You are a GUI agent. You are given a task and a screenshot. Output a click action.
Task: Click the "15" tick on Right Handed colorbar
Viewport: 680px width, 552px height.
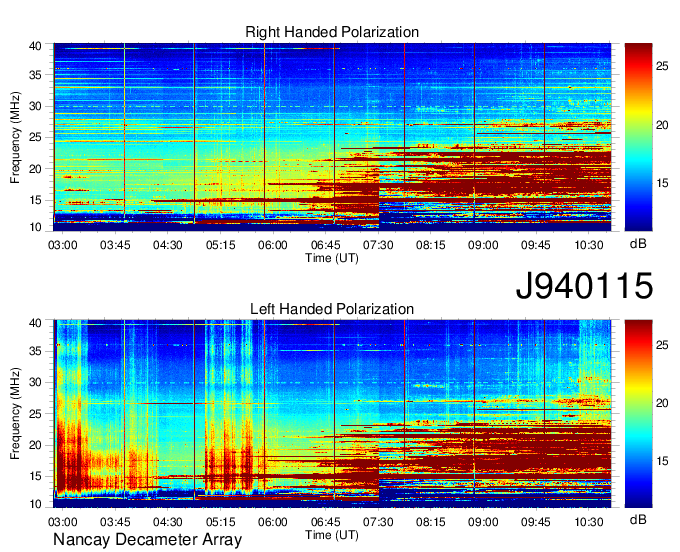pos(662,183)
